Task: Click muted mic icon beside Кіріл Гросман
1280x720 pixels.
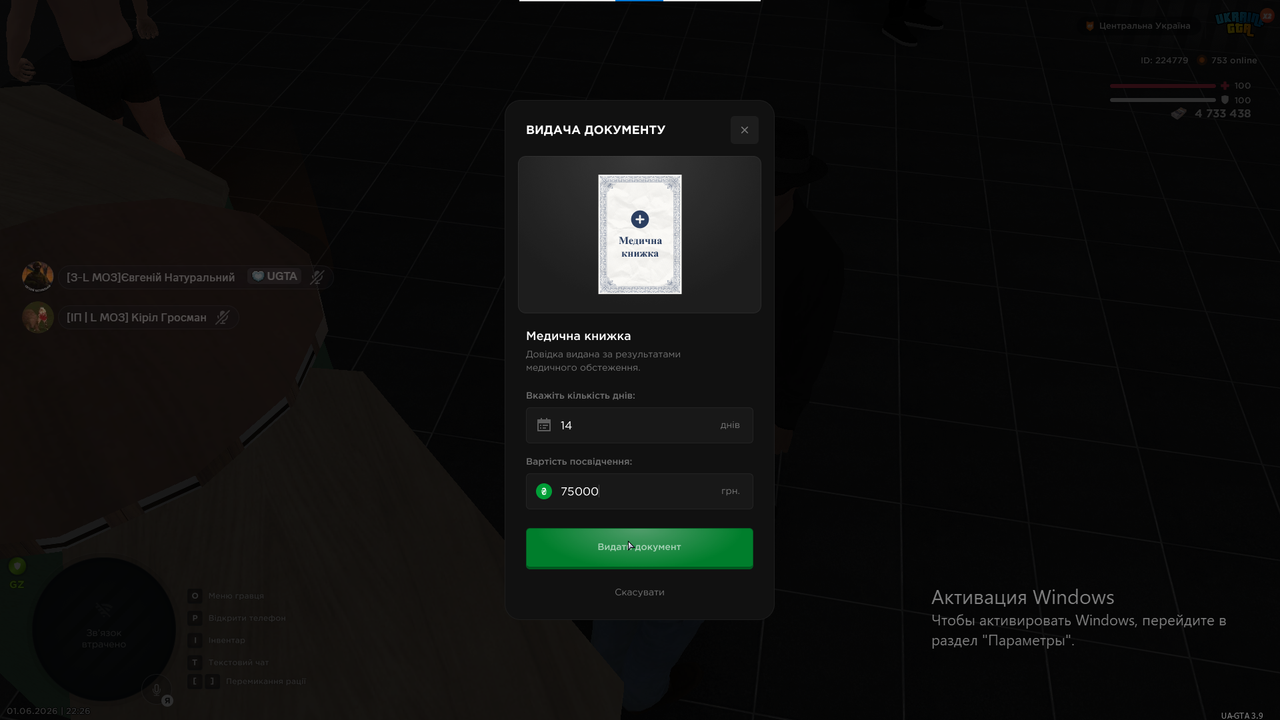Action: tap(223, 317)
